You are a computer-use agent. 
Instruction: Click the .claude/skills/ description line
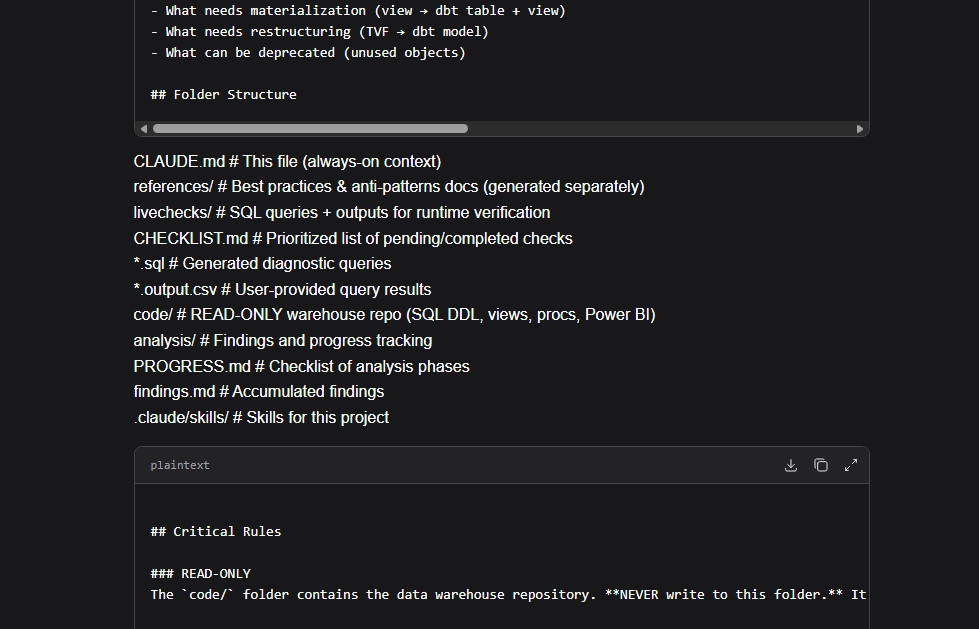(261, 418)
